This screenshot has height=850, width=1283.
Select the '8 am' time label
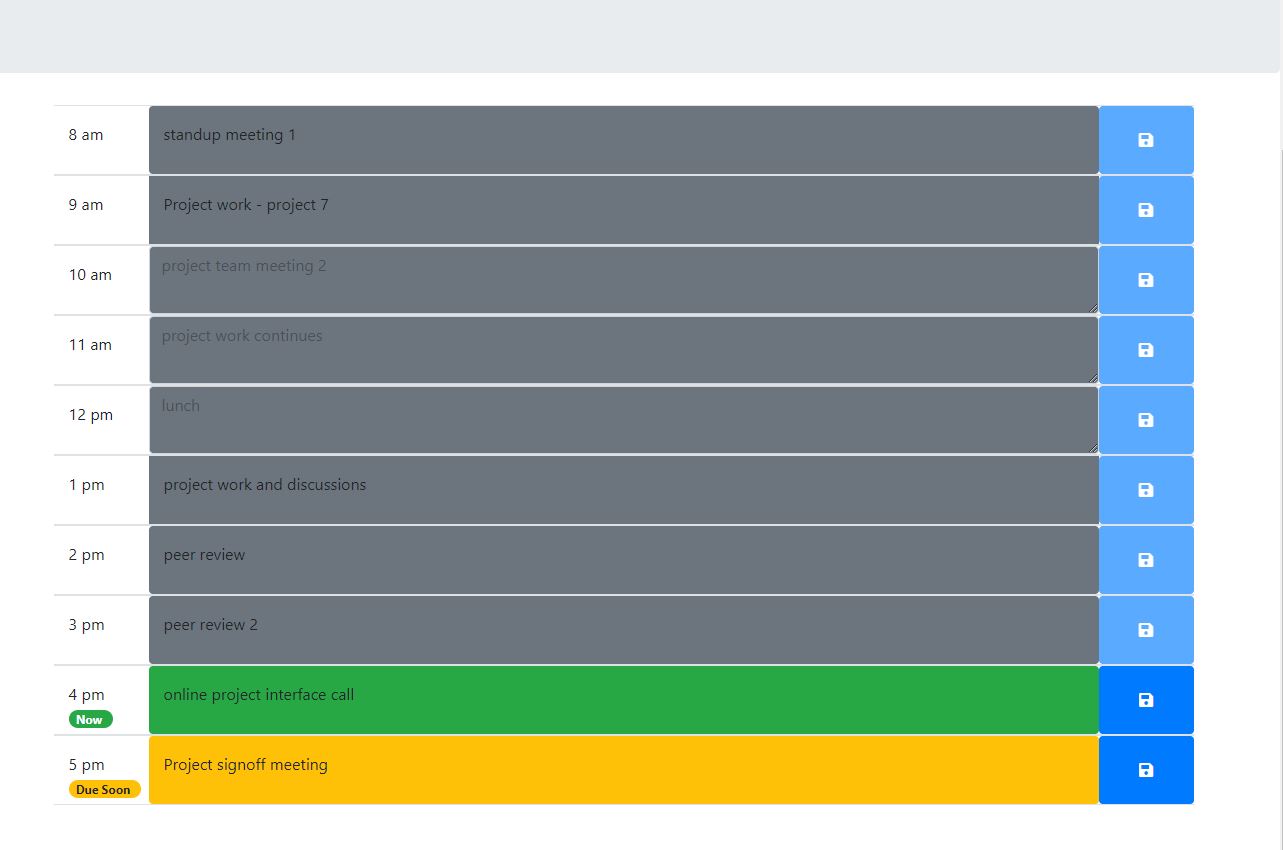click(x=86, y=135)
